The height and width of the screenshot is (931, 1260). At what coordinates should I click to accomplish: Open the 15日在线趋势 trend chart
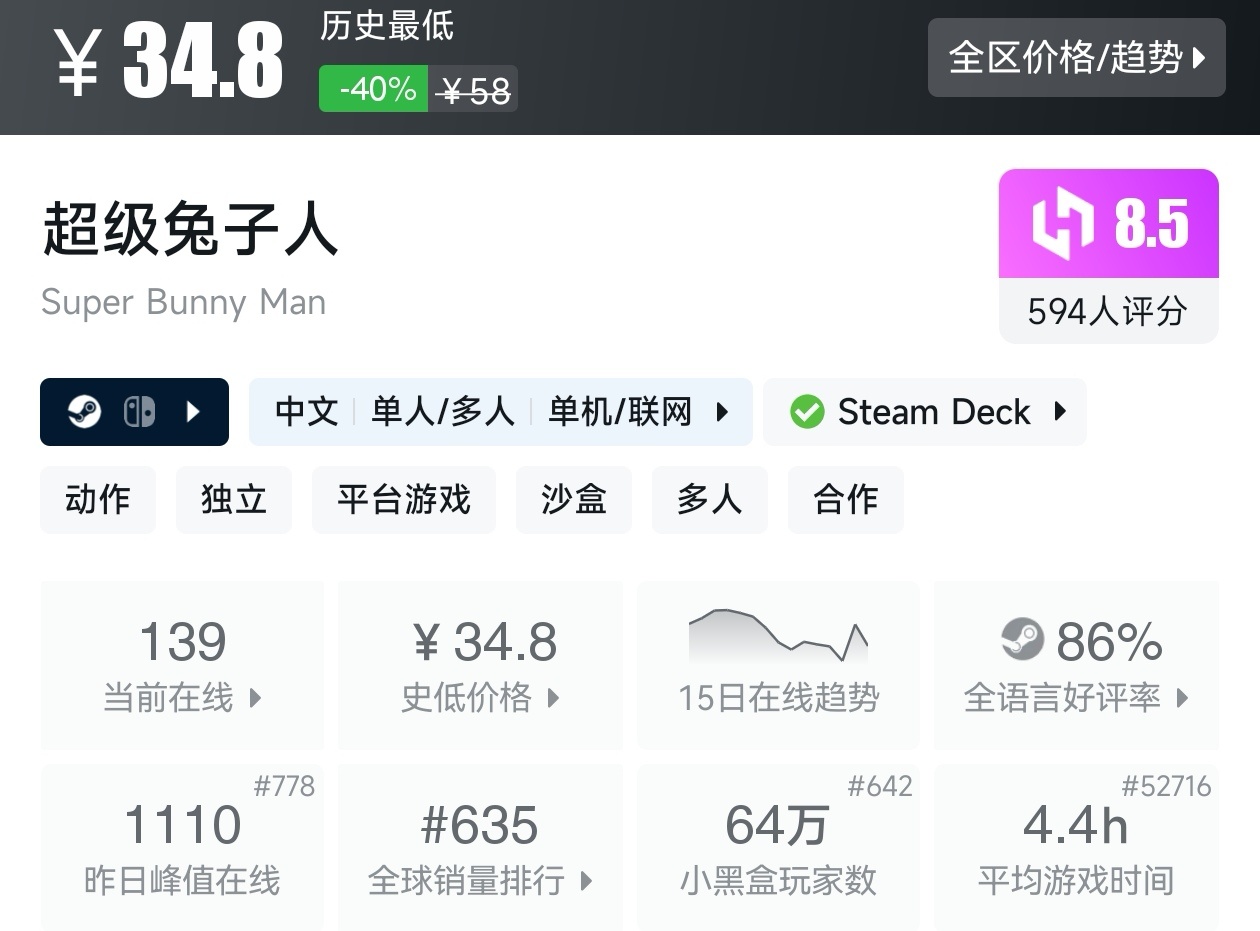tap(778, 665)
